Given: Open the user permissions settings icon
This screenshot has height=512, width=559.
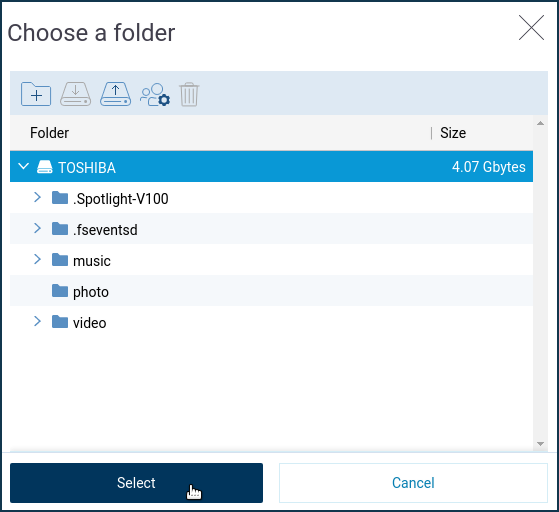Looking at the screenshot, I should click(155, 94).
